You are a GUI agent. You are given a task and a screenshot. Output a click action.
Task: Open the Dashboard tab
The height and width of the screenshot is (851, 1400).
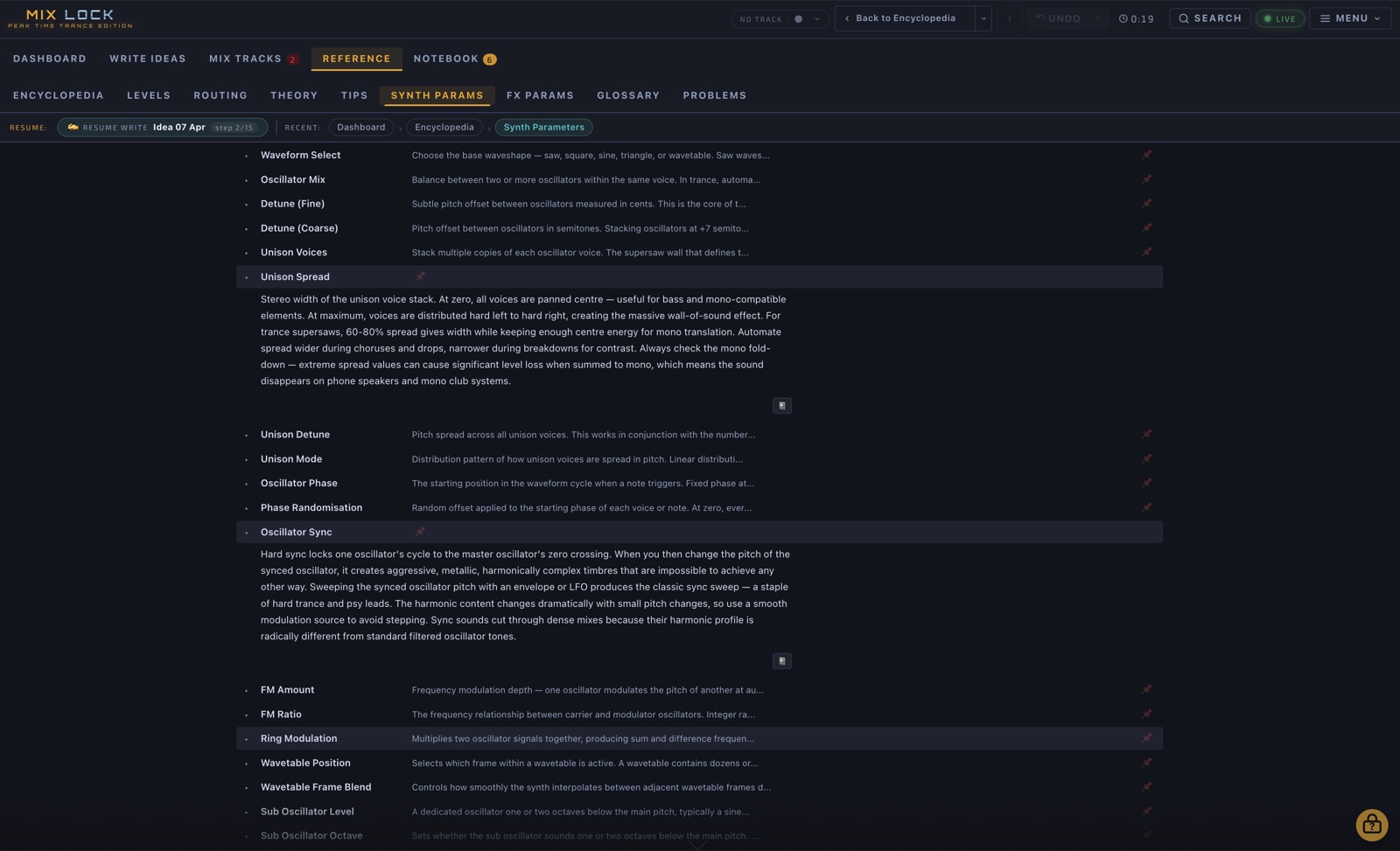[50, 59]
